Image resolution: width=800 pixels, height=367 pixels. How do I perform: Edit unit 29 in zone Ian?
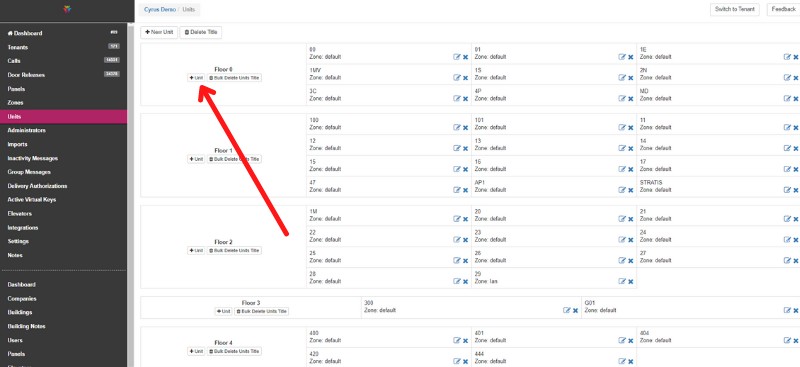[x=622, y=281]
